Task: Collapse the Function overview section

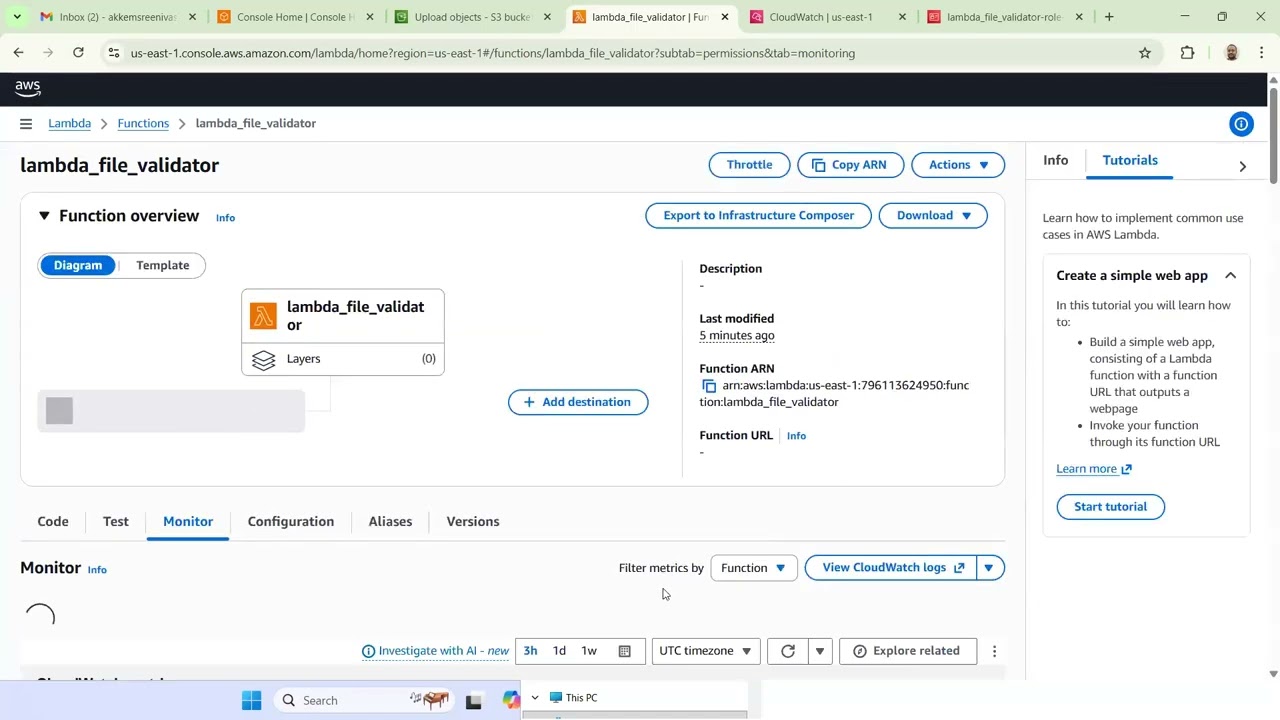Action: (x=44, y=216)
